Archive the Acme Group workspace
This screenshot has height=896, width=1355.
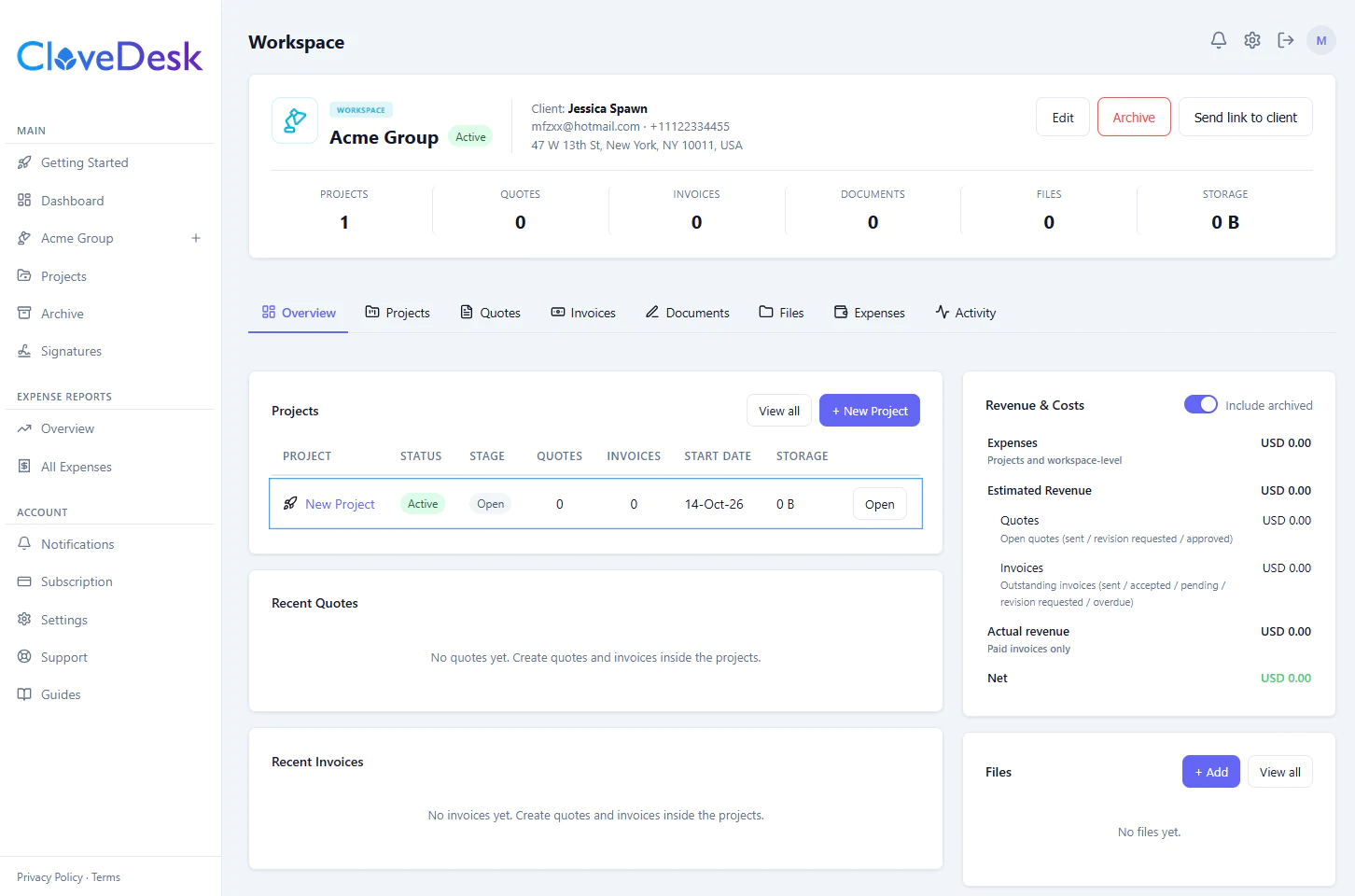coord(1134,117)
